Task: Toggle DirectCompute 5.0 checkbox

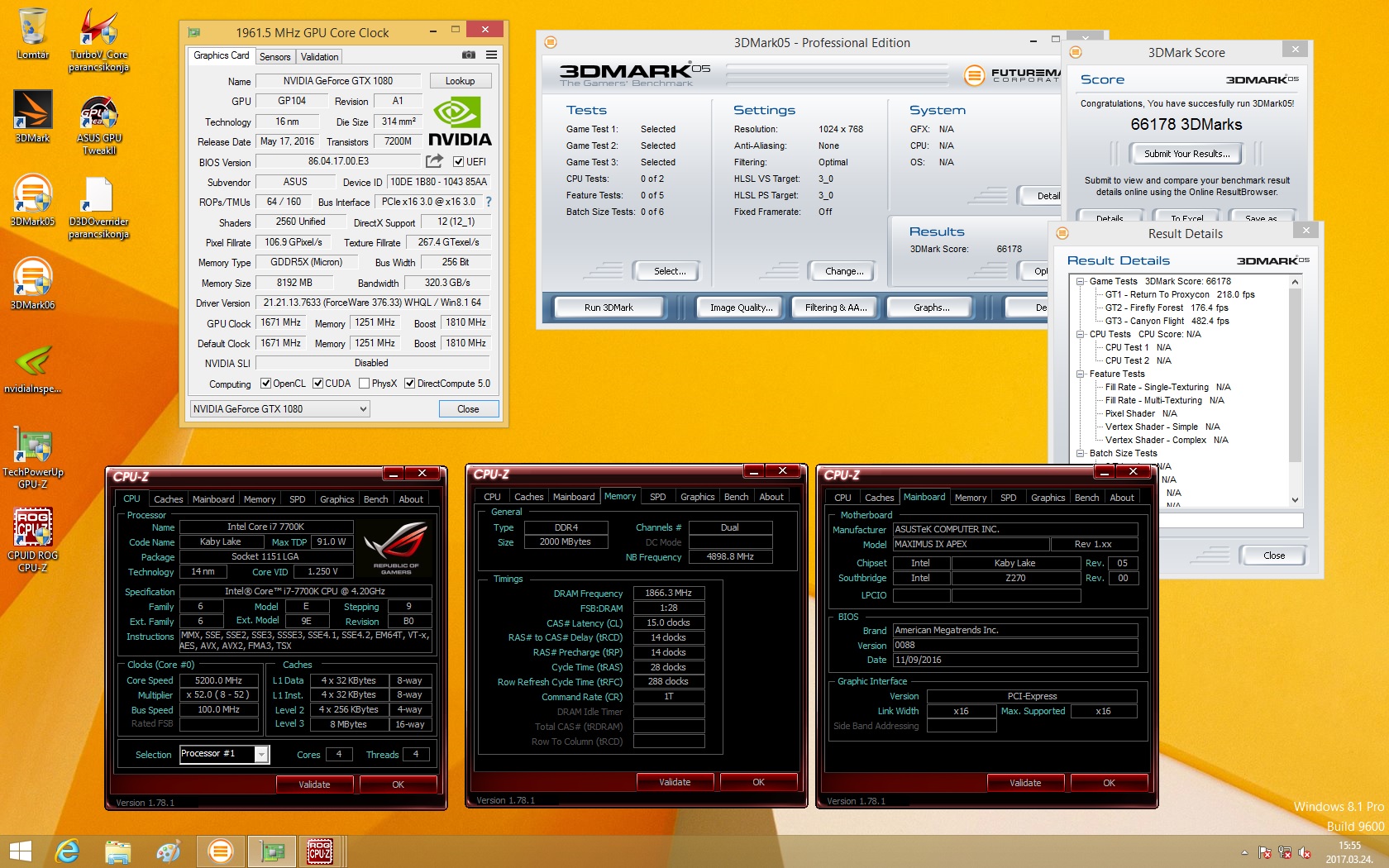Action: [x=409, y=384]
